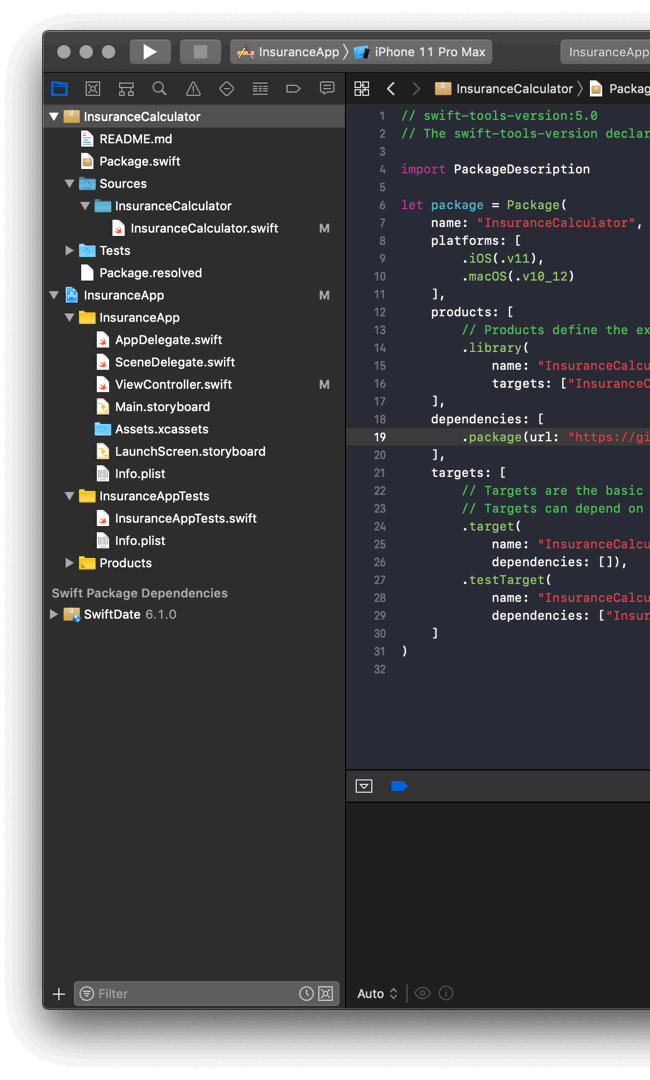Open Info.plist under InsuranceAppTests
This screenshot has height=1080, width=650.
(x=140, y=541)
